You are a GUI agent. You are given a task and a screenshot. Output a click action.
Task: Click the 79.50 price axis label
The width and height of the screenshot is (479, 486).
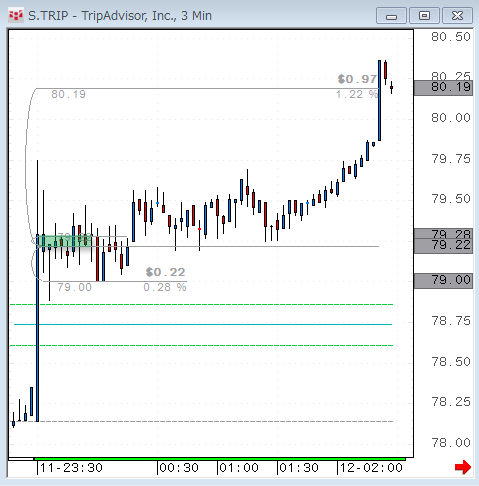pos(451,199)
